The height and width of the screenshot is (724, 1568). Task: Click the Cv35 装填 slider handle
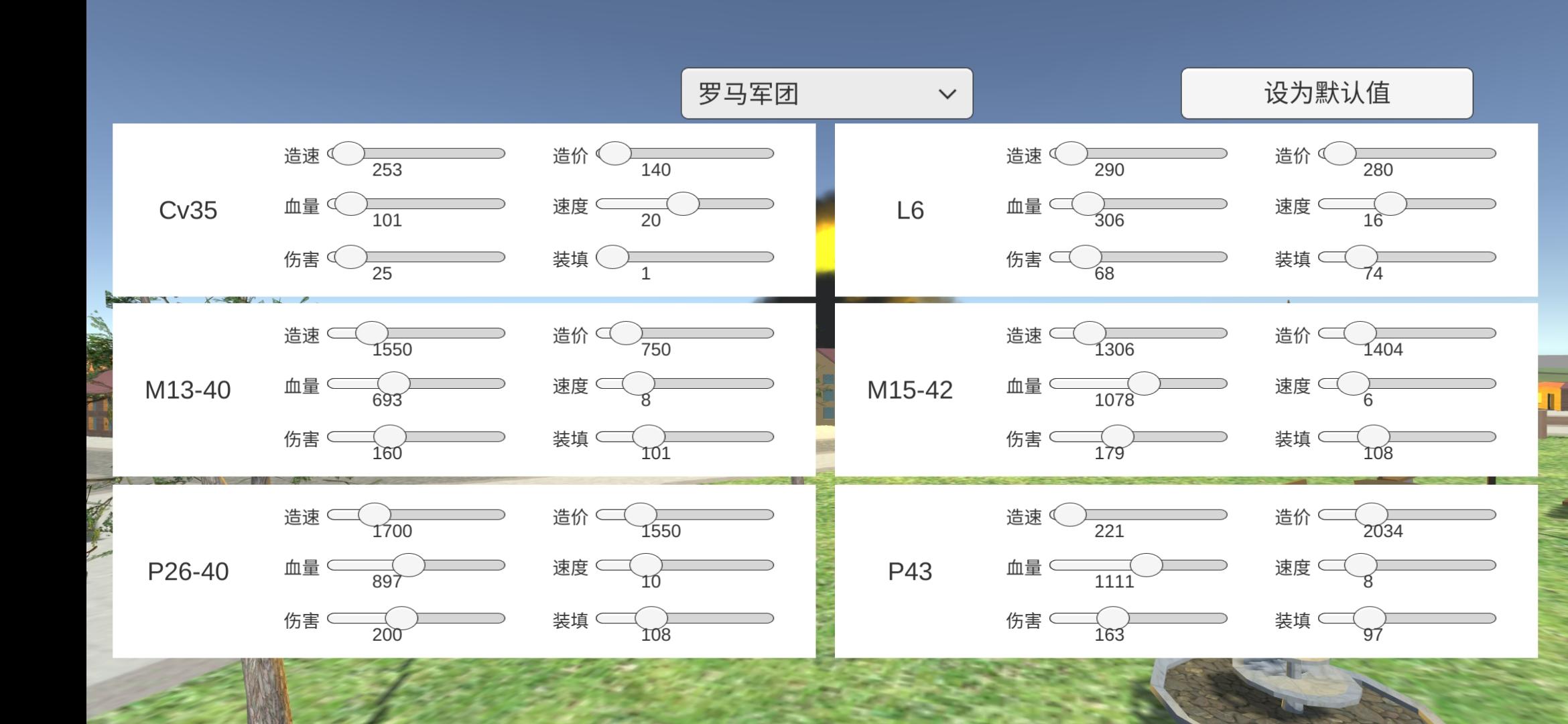pos(612,257)
